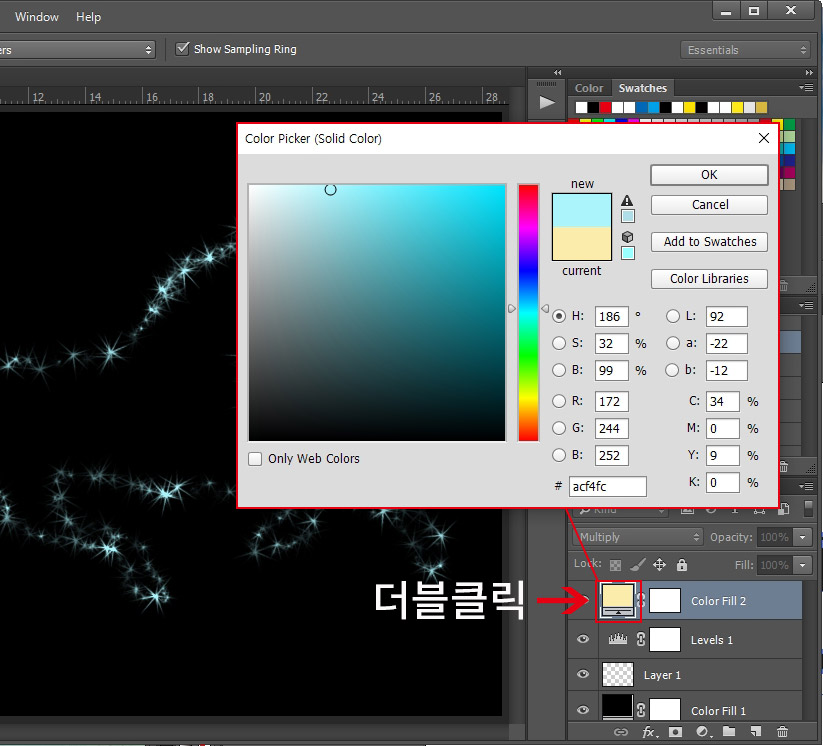Click the link layers icon in Layers panel
The width and height of the screenshot is (823, 746).
[x=621, y=732]
